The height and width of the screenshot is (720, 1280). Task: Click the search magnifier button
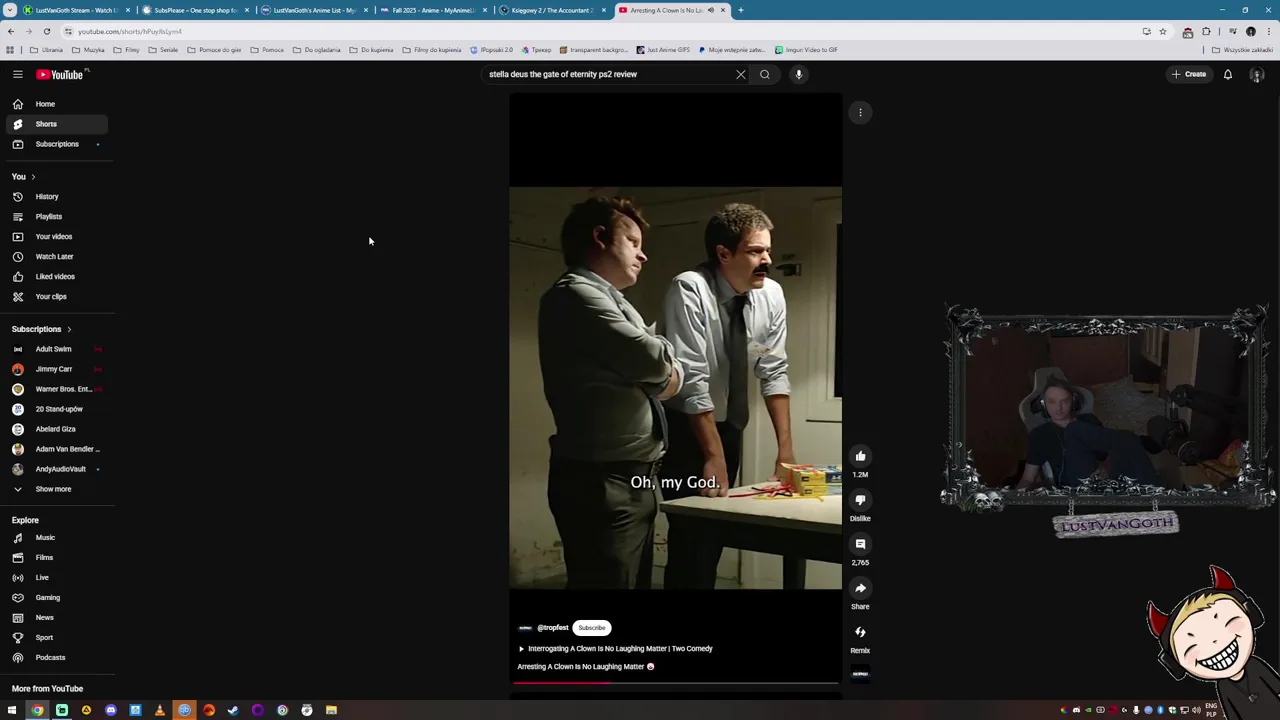click(765, 74)
